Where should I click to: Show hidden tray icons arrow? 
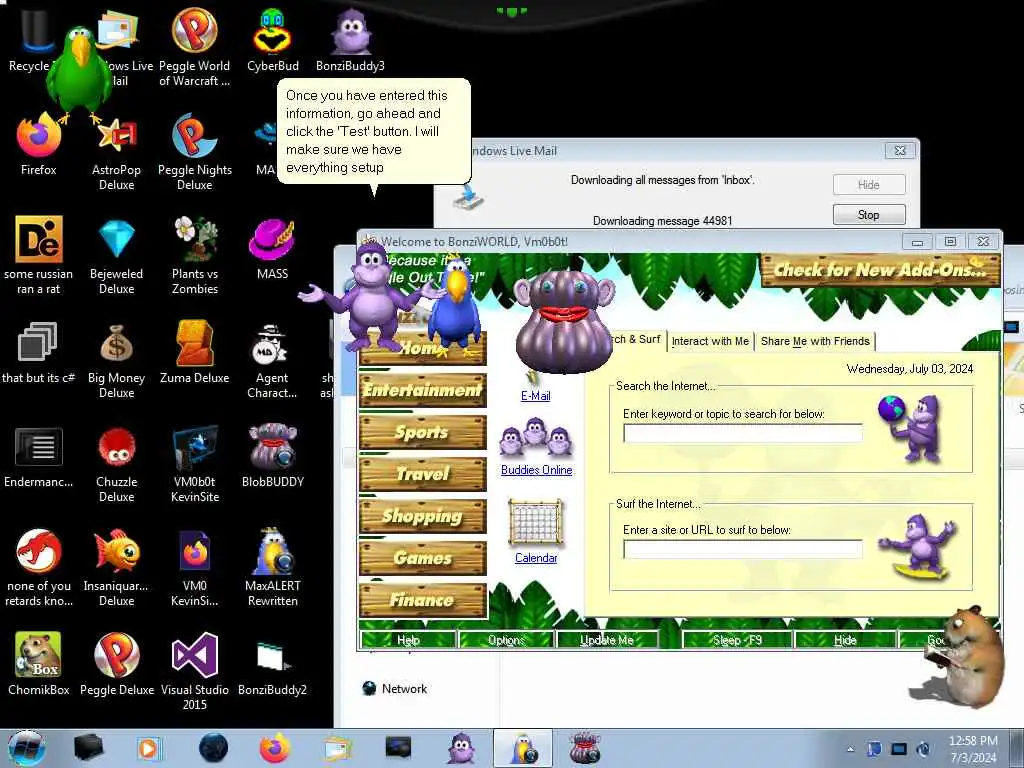850,749
